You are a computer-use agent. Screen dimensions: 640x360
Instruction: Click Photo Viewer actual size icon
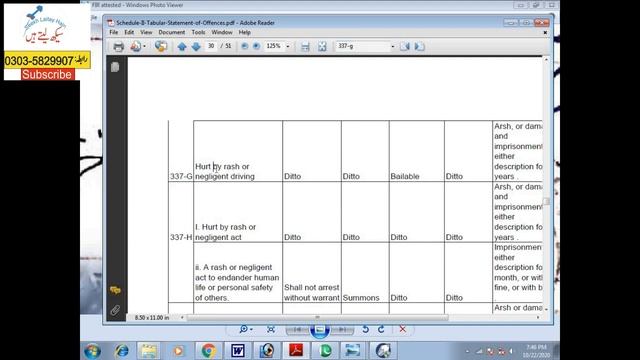click(x=271, y=329)
